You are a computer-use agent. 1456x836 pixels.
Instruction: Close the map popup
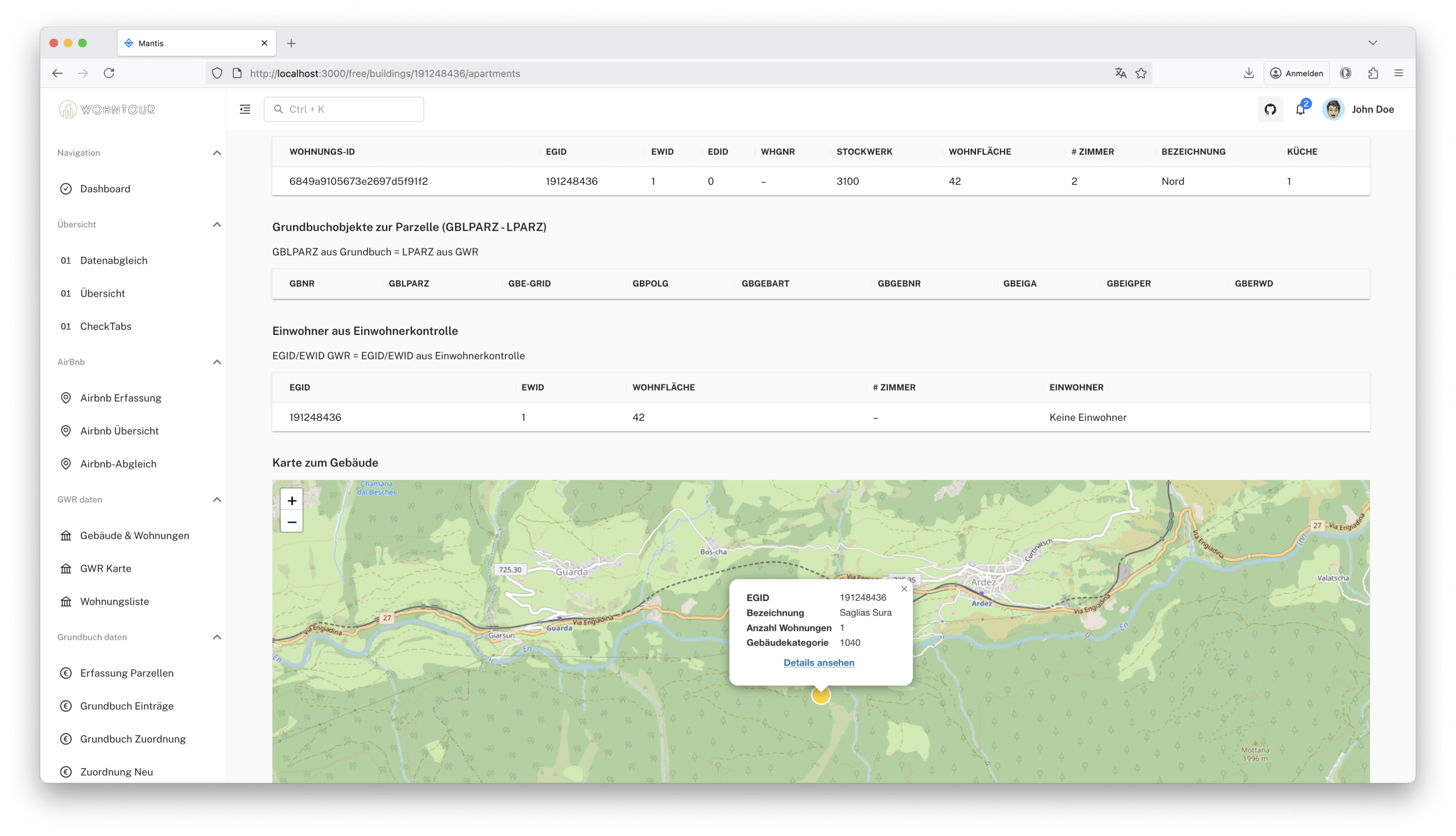904,589
